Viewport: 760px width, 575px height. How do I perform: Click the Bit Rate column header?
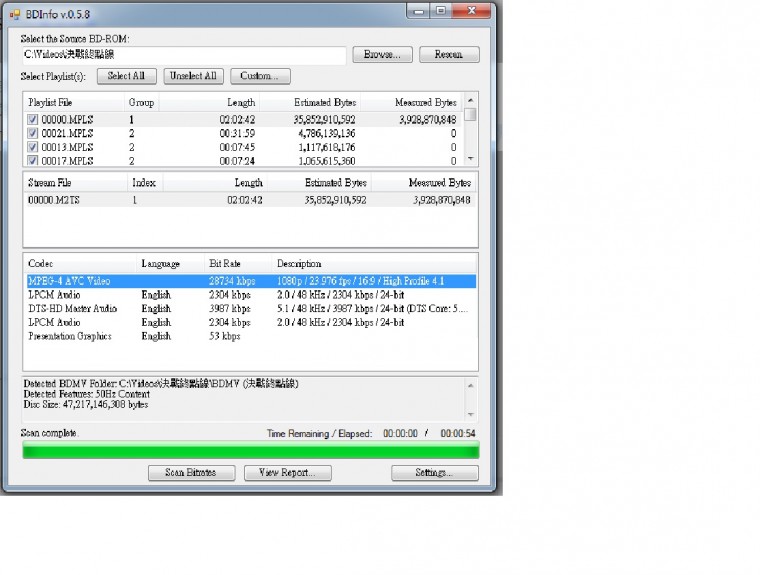click(x=238, y=264)
